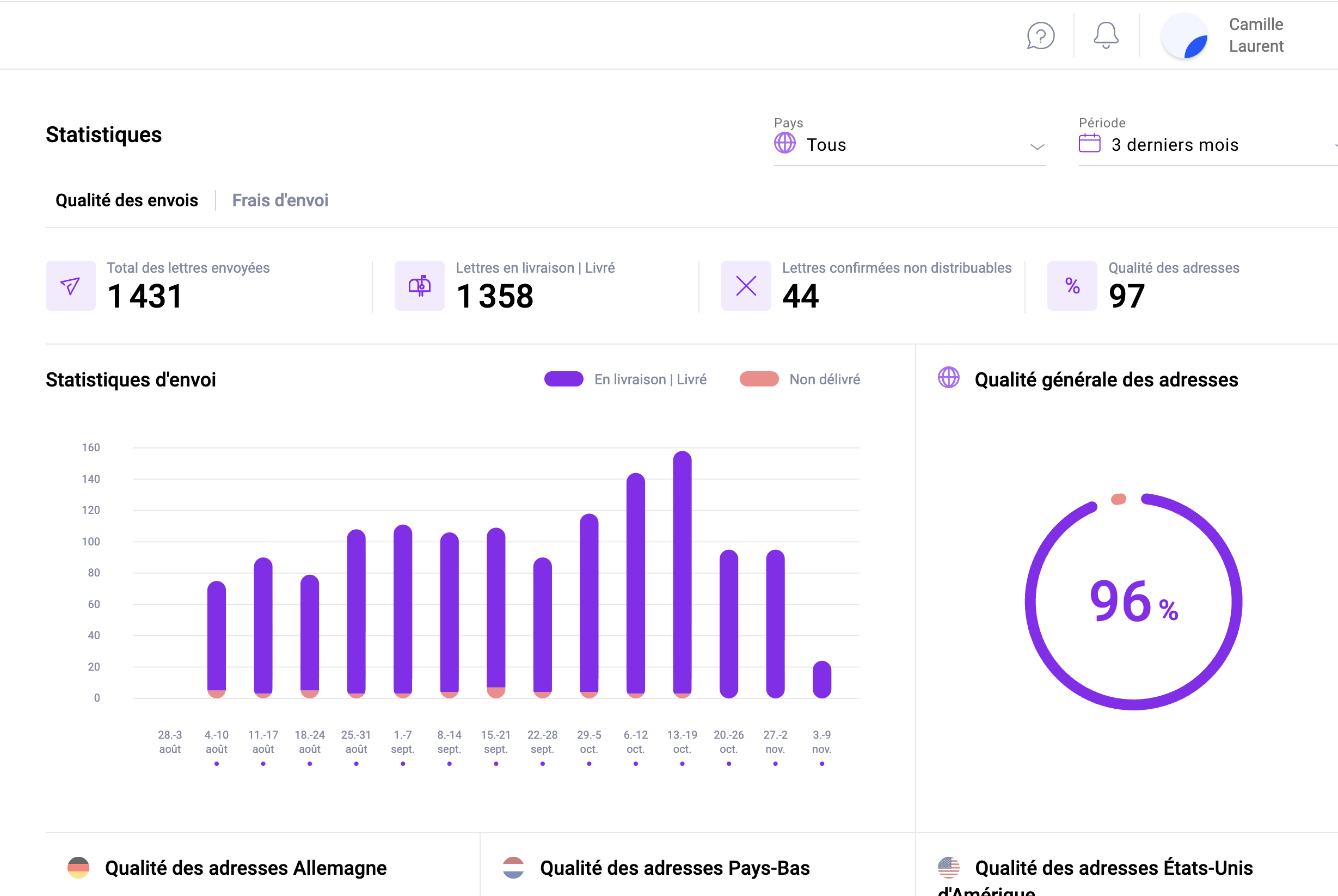This screenshot has height=896, width=1338.
Task: Click the Camille Laurent profile avatar
Action: pos(1185,35)
